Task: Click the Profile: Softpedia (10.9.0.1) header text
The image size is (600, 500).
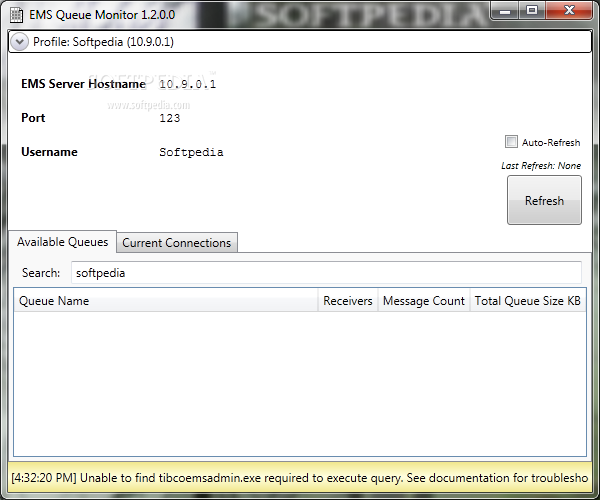Action: [x=103, y=42]
